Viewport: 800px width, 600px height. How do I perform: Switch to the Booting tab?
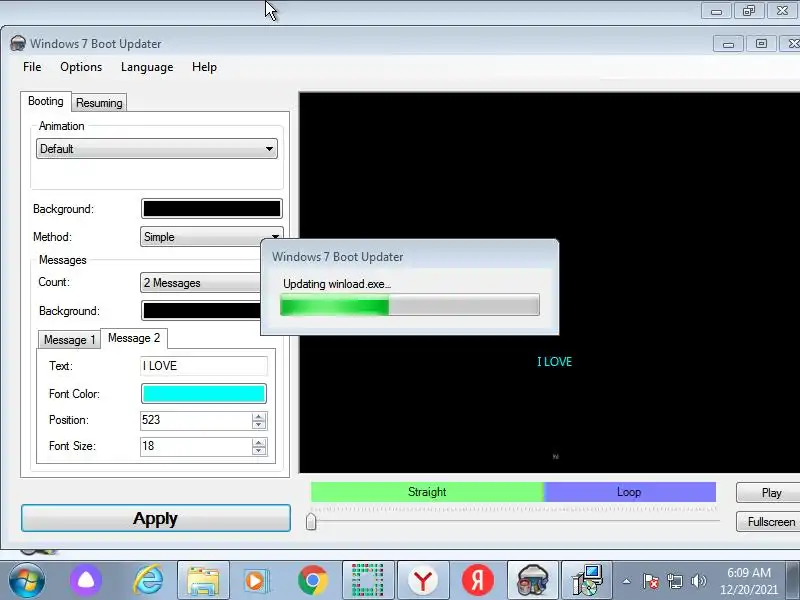46,101
